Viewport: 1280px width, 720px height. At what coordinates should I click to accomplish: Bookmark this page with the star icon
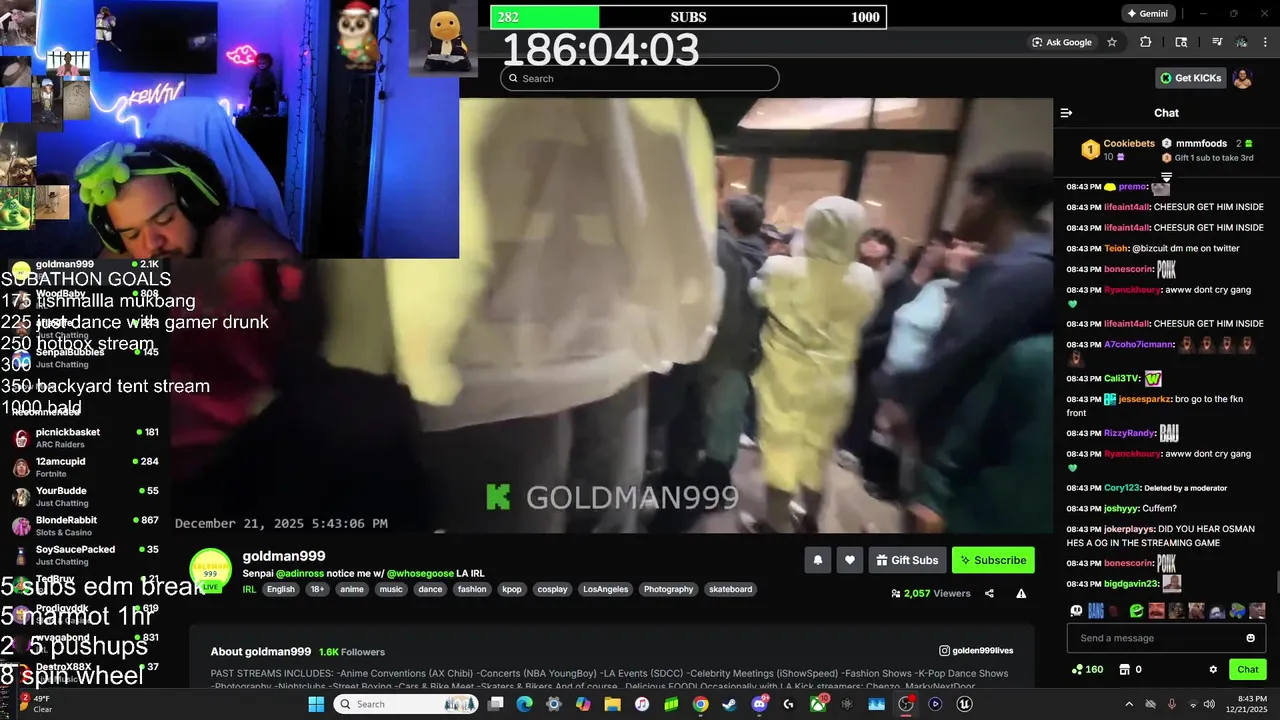point(1112,42)
